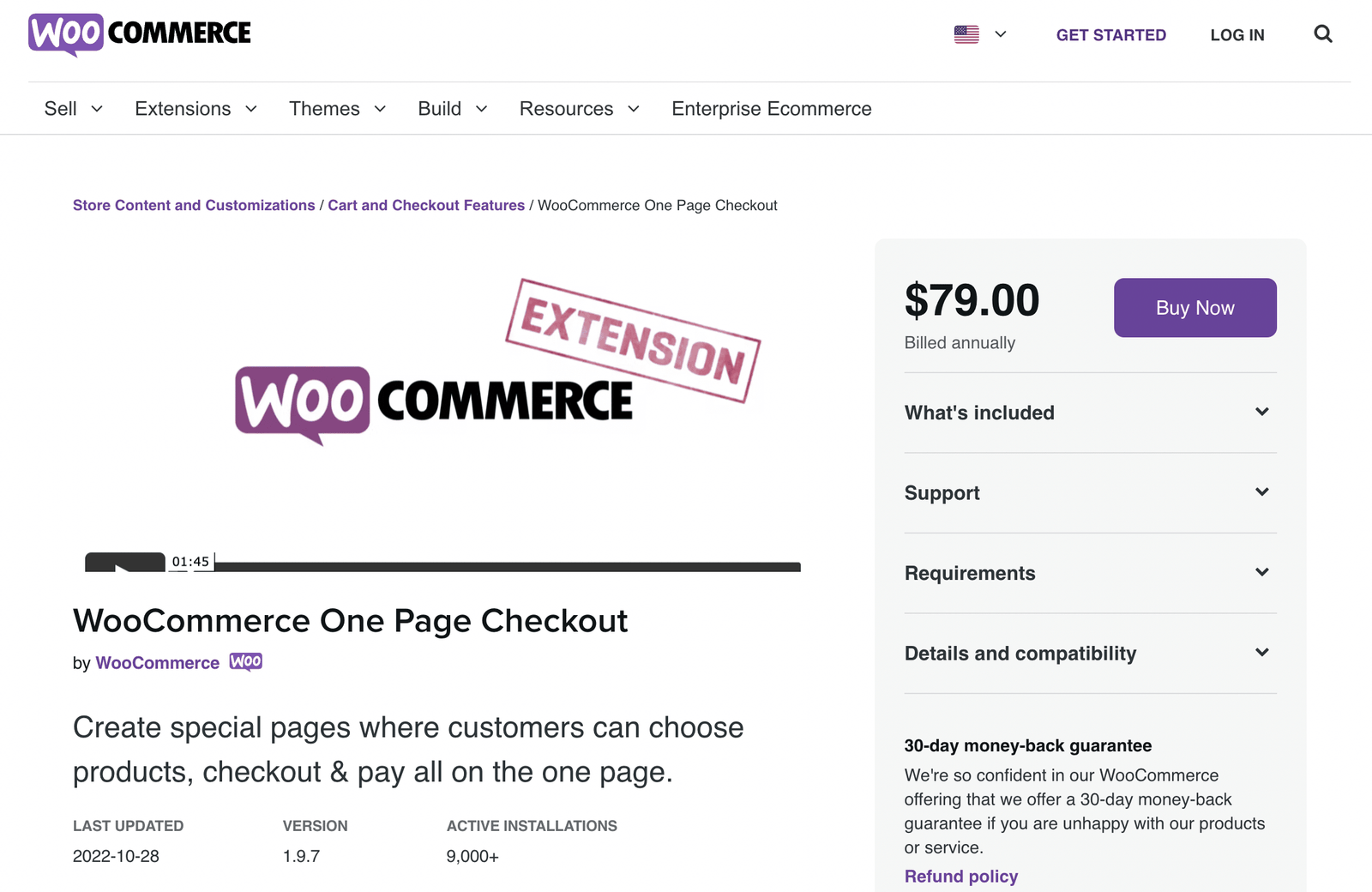Expand the What's included section
The image size is (1372, 892).
coord(1090,413)
